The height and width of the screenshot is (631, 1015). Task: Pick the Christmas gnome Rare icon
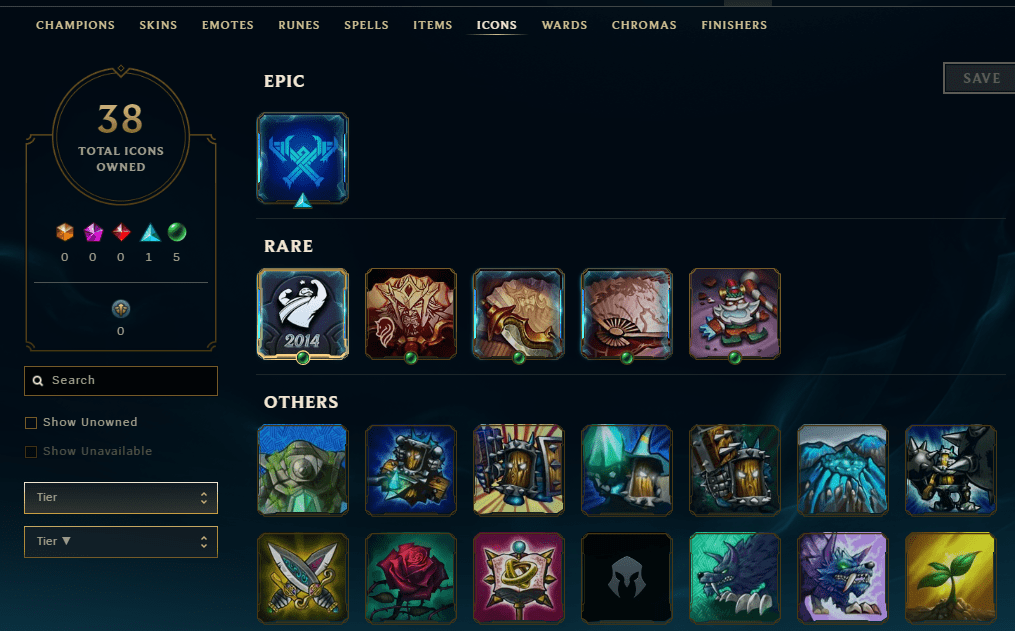(x=735, y=314)
